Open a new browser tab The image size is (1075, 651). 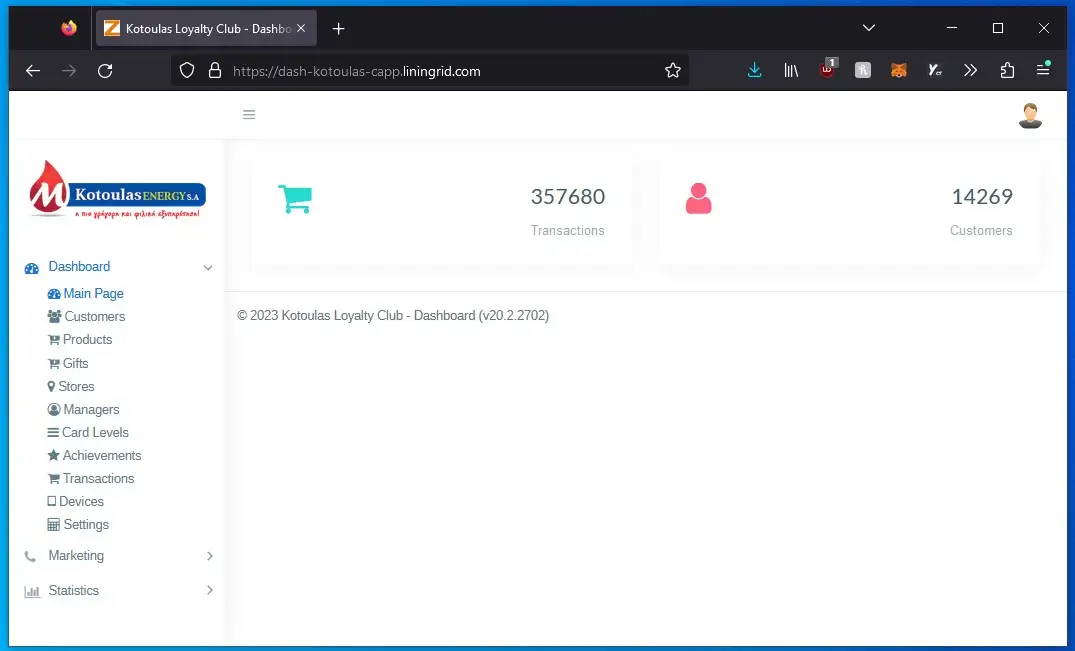click(x=338, y=29)
